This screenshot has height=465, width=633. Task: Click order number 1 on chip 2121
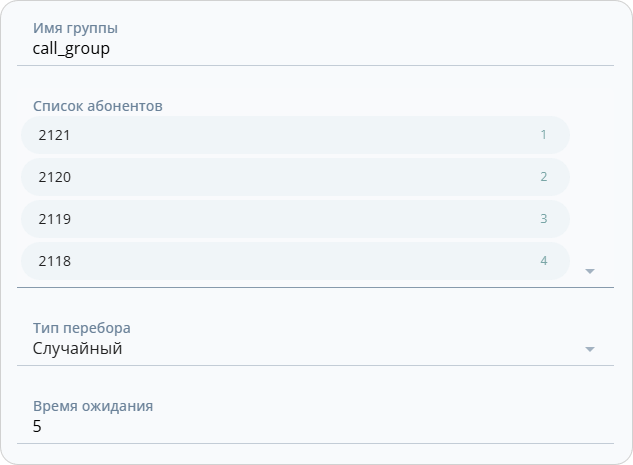pos(543,135)
